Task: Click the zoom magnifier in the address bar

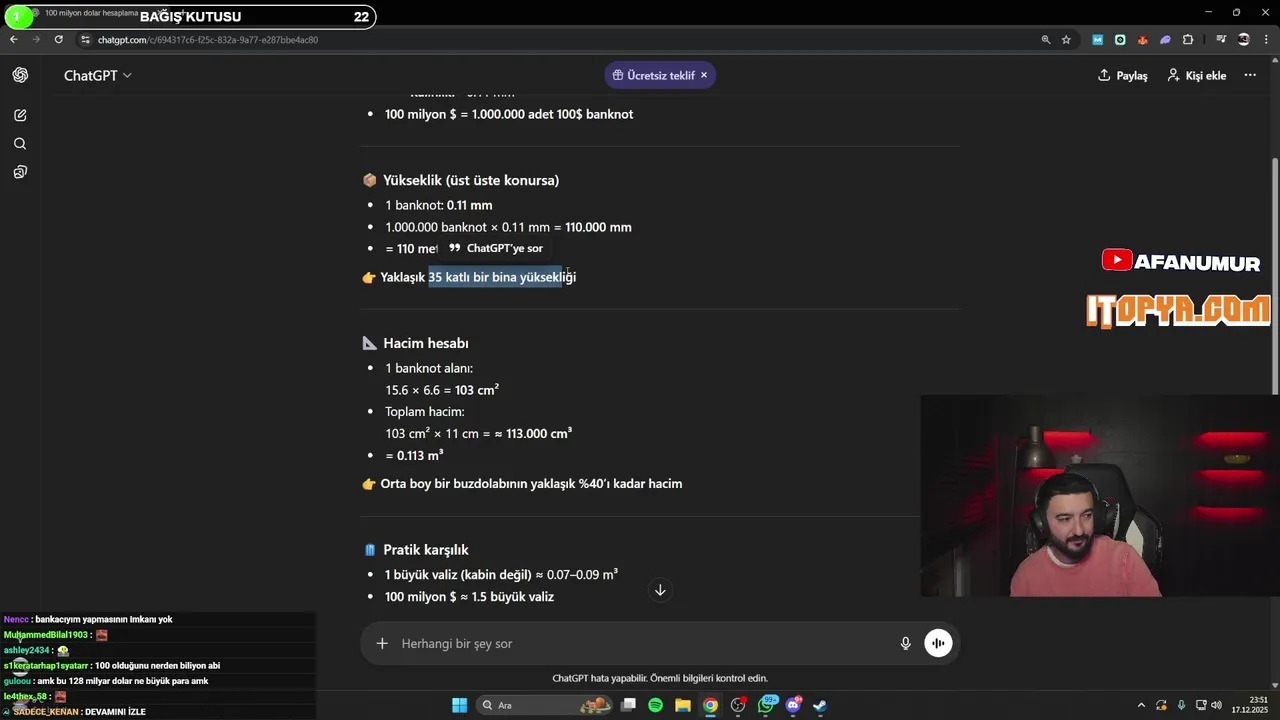Action: (1046, 40)
